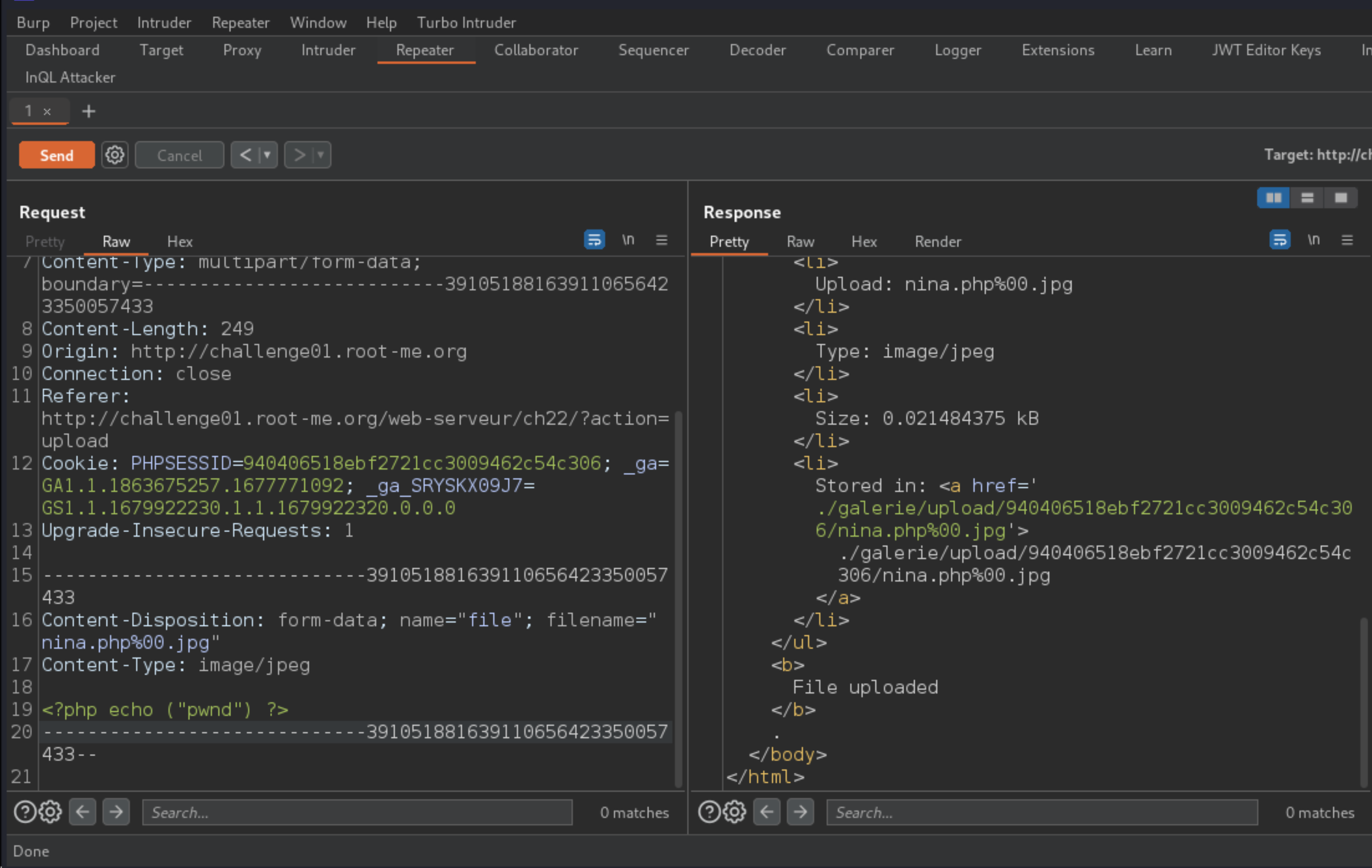Click the PHP payload line 'pwnd'
1372x868 pixels.
tap(165, 709)
